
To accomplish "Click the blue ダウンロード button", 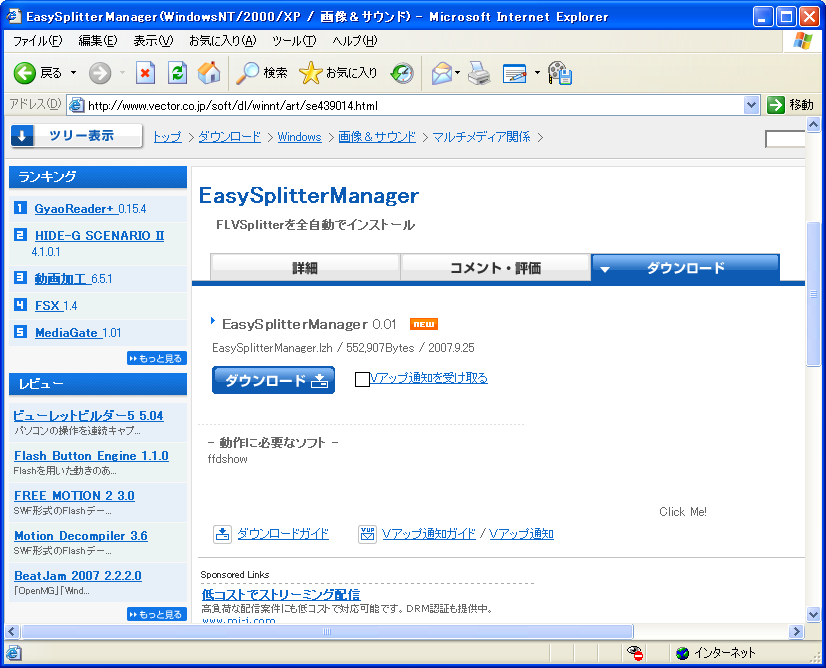I will pyautogui.click(x=273, y=380).
